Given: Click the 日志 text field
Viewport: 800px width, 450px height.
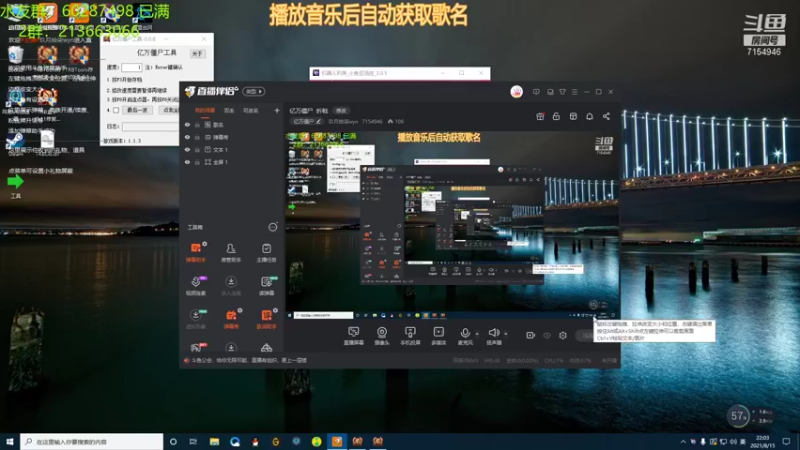Looking at the screenshot, I should tap(150, 126).
